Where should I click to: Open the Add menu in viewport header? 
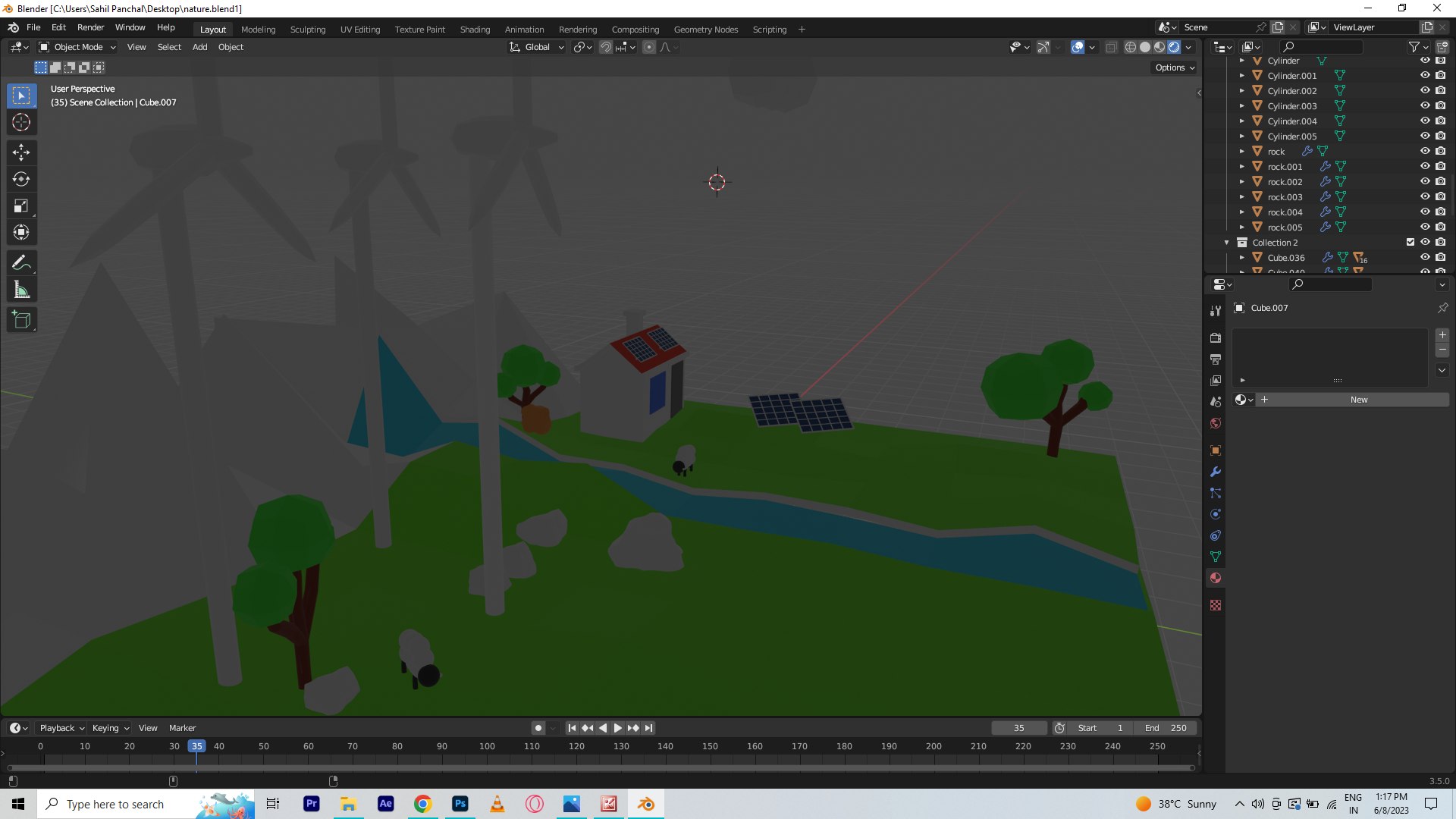(199, 47)
